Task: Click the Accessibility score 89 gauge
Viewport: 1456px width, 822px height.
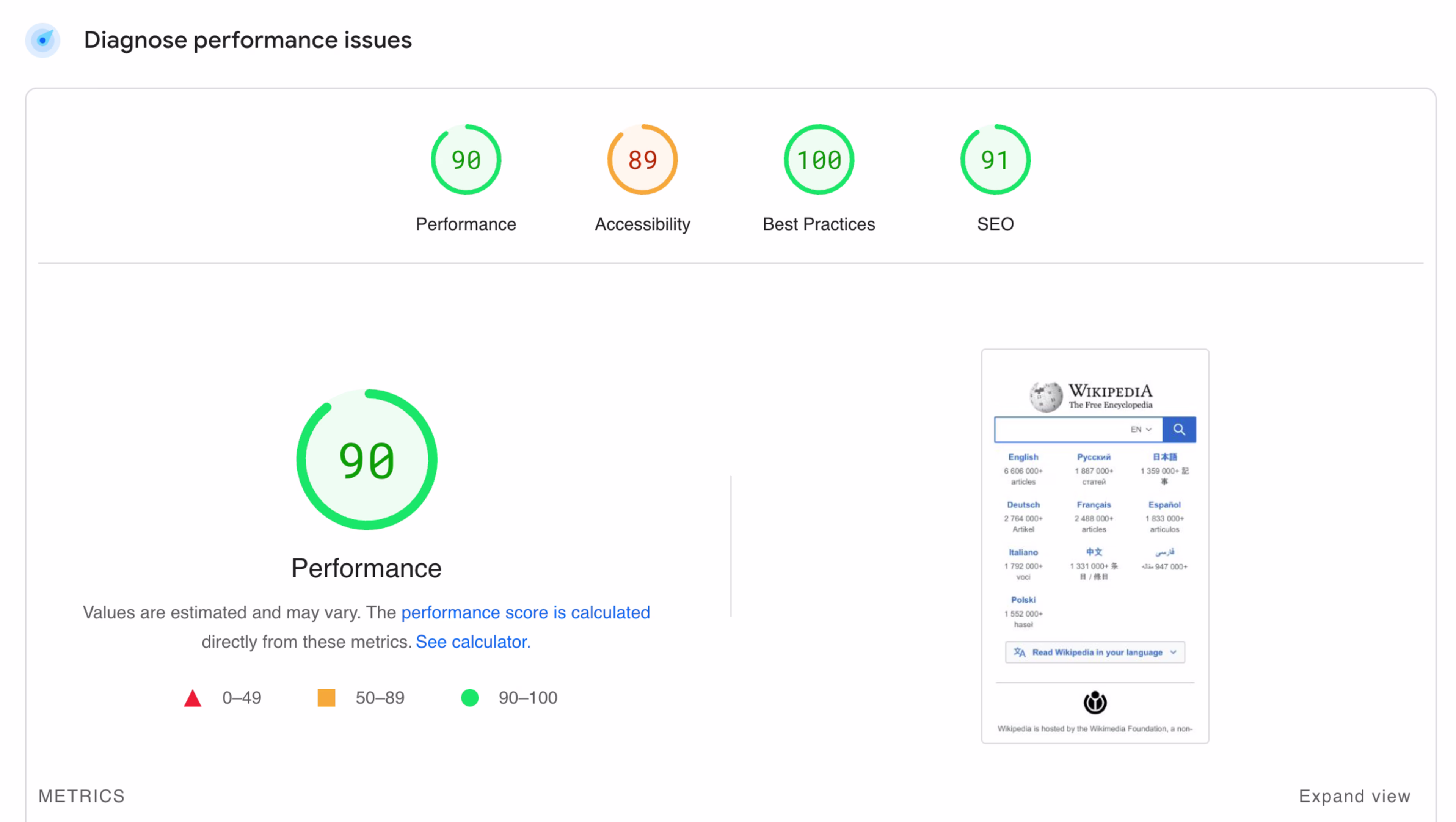Action: [642, 160]
